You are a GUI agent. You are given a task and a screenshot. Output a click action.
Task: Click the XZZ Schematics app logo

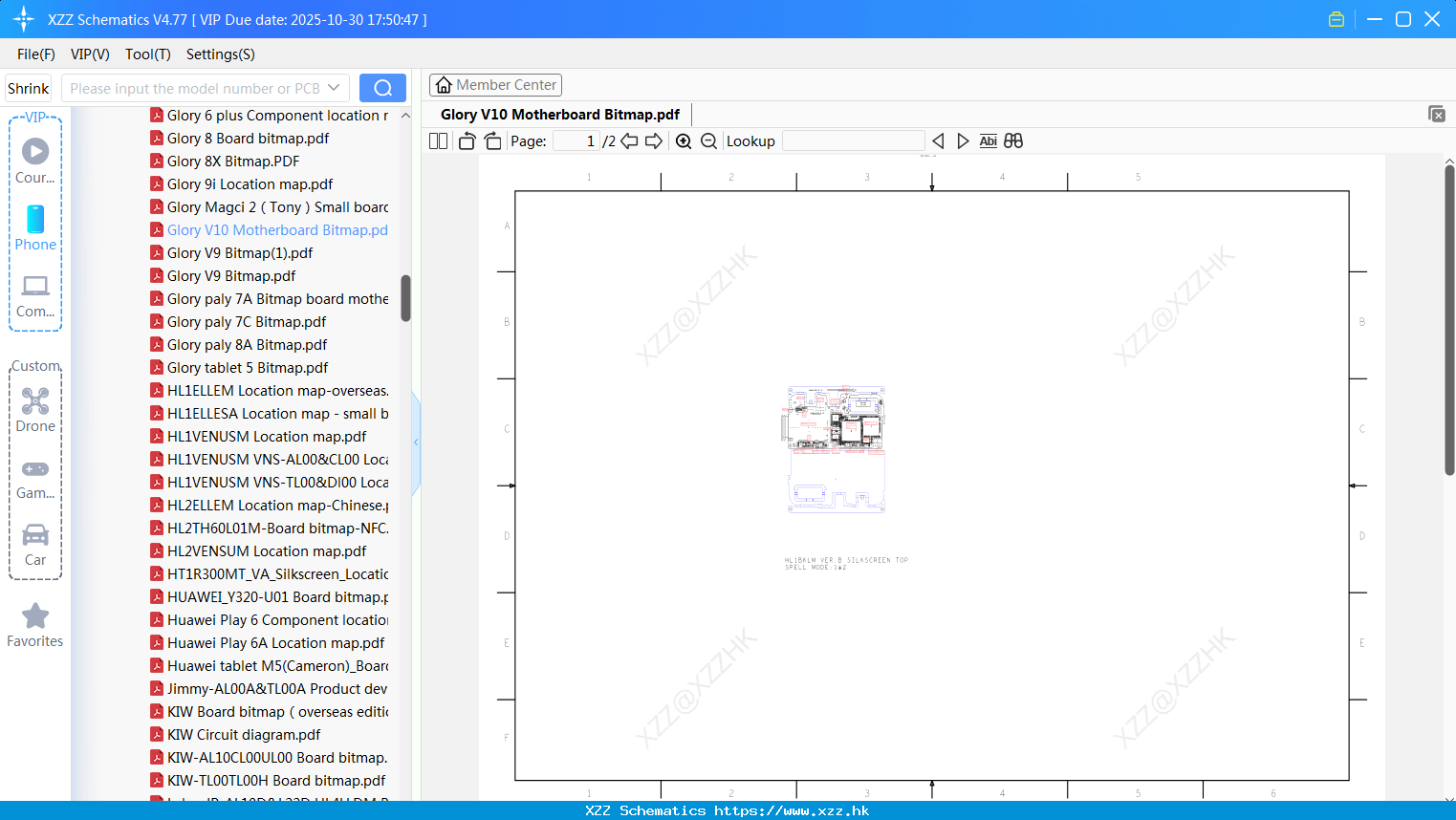pyautogui.click(x=24, y=19)
